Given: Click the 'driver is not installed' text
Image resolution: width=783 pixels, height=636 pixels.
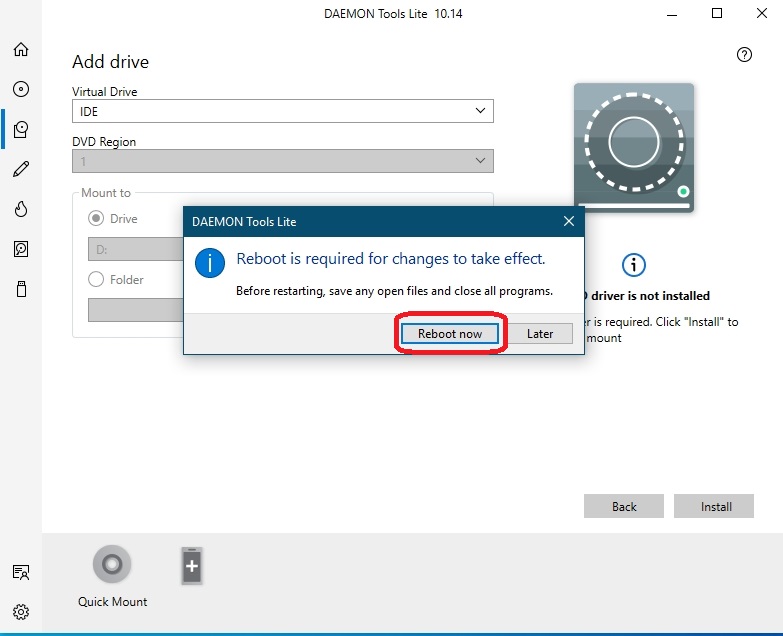Looking at the screenshot, I should [x=650, y=296].
